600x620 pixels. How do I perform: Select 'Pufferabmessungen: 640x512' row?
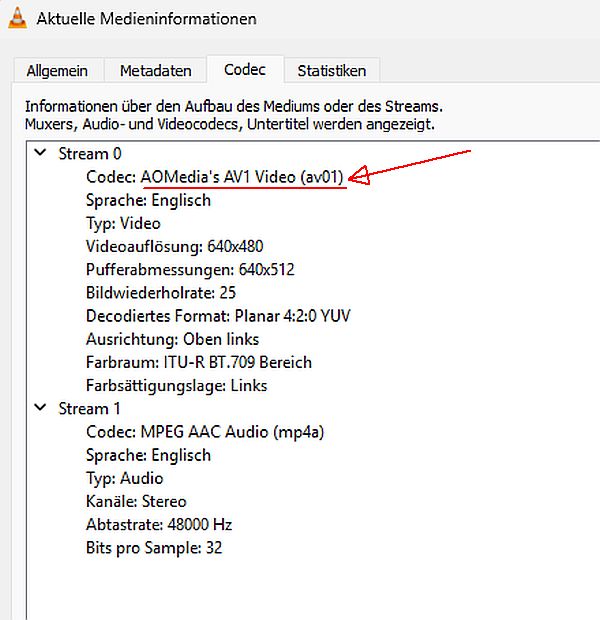click(190, 270)
